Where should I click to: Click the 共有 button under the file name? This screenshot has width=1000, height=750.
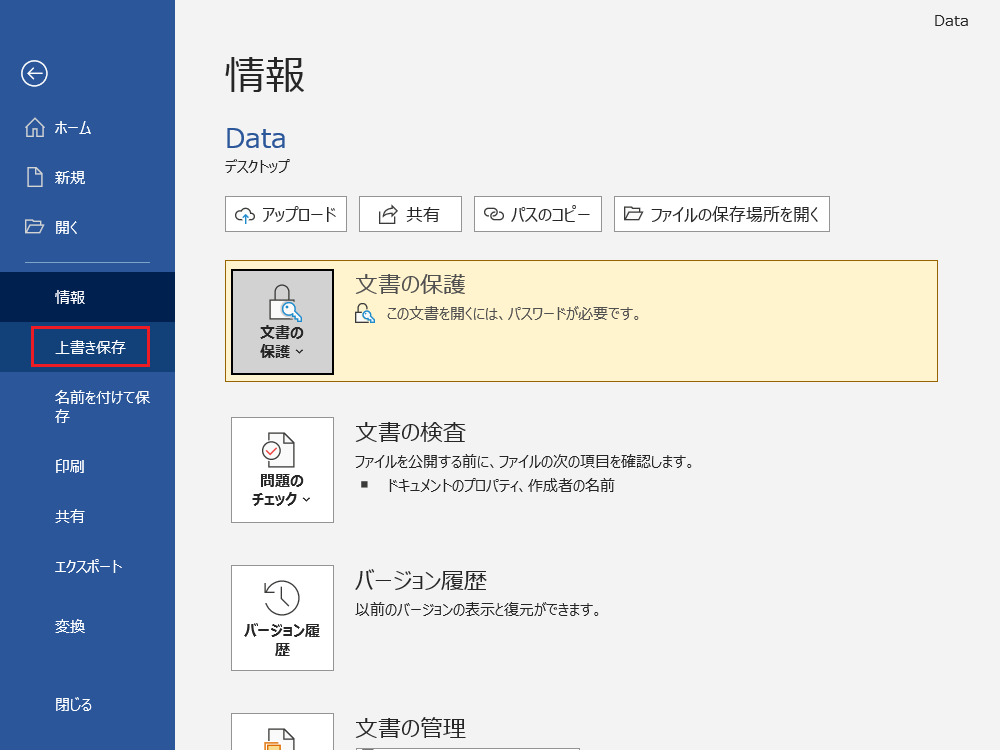(x=410, y=214)
